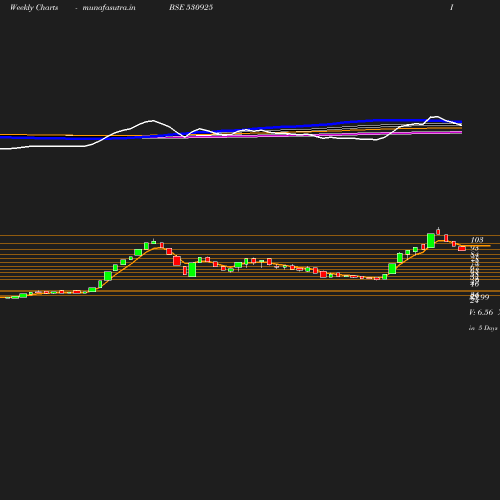The width and height of the screenshot is (500, 500).
Task: Click the '99' price label
Action: pyautogui.click(x=484, y=297)
